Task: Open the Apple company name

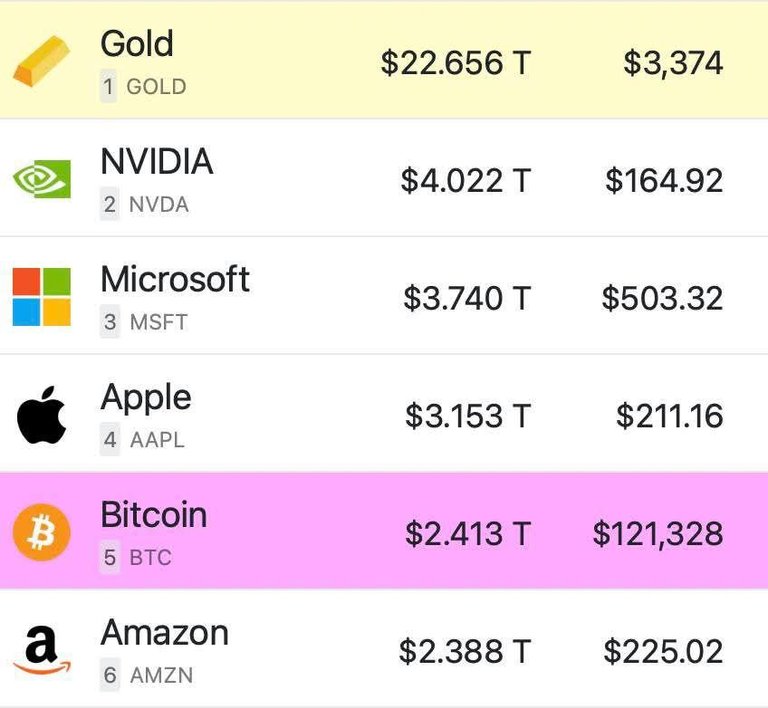Action: [x=146, y=399]
